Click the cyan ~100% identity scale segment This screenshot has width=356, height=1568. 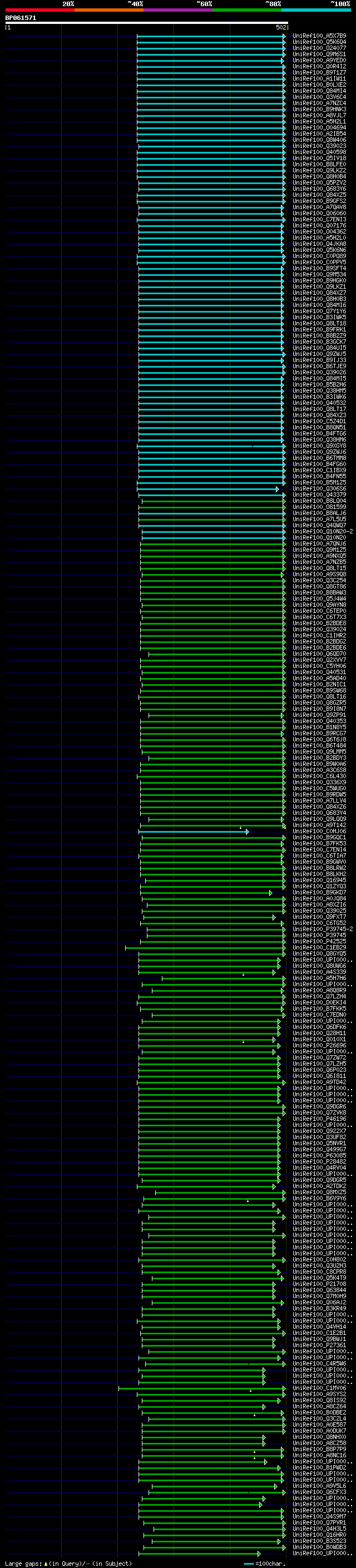[x=317, y=10]
